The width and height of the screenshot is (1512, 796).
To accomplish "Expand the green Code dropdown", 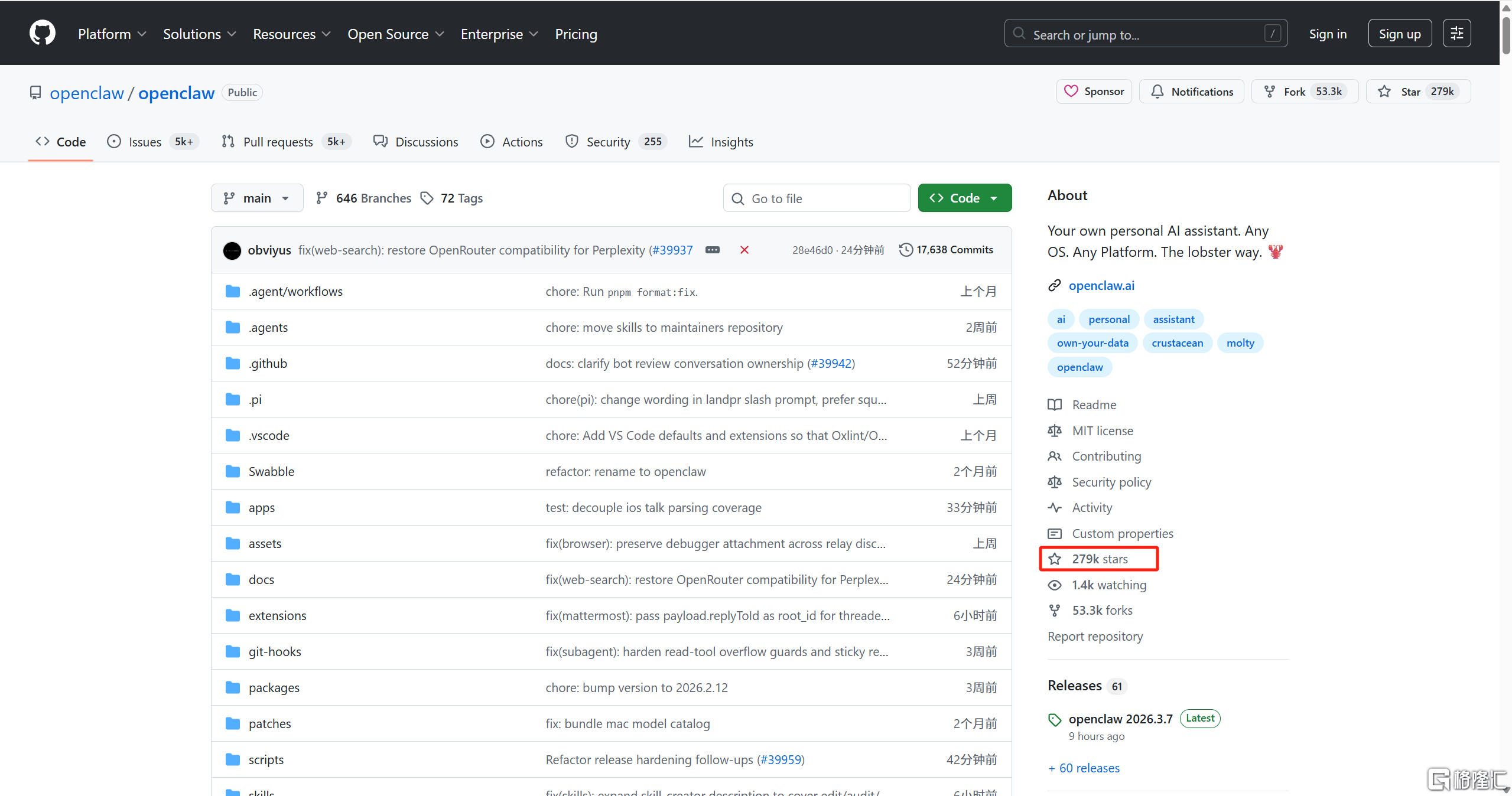I will 964,198.
